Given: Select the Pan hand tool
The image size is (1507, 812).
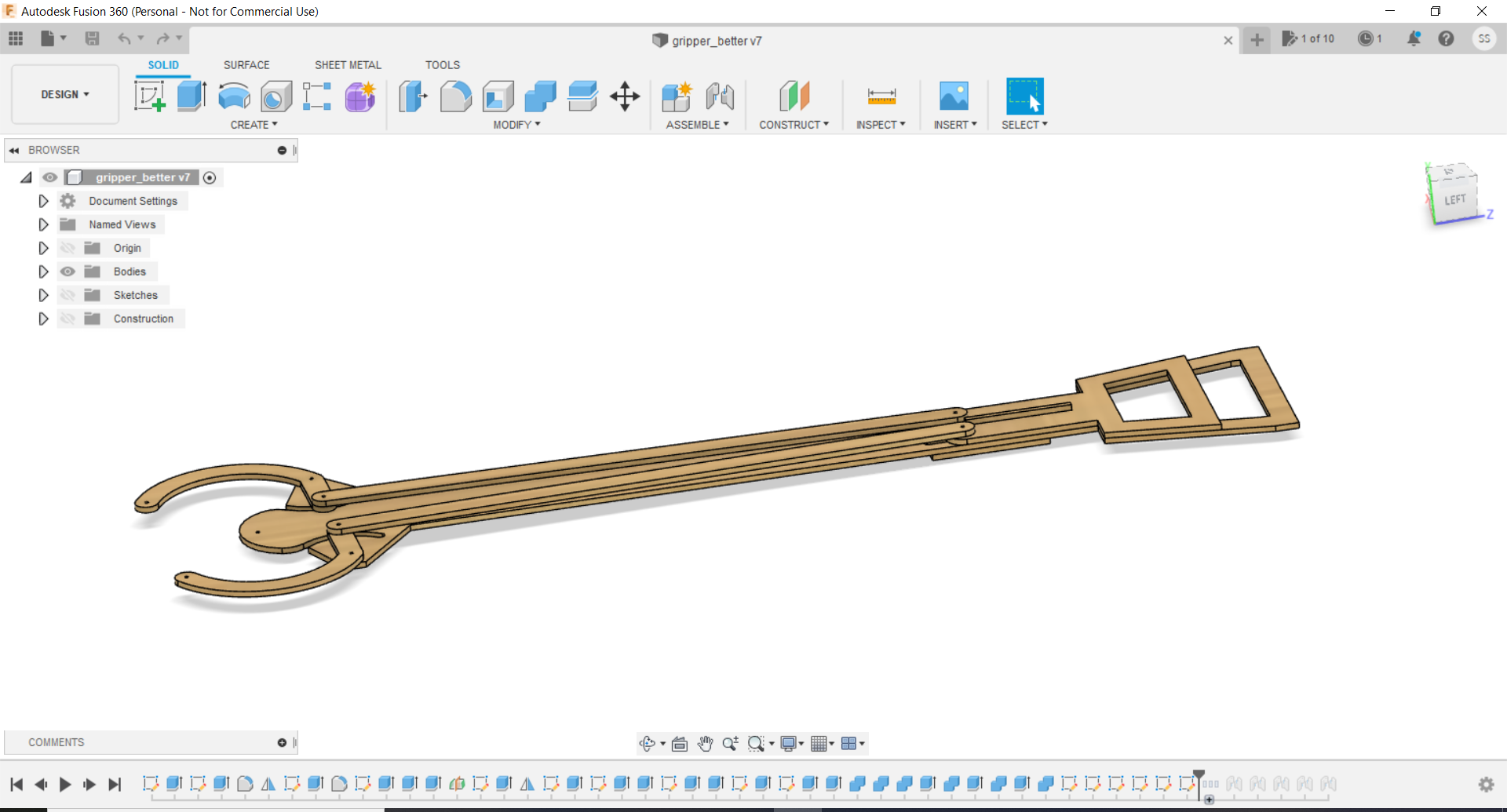Looking at the screenshot, I should pyautogui.click(x=705, y=743).
